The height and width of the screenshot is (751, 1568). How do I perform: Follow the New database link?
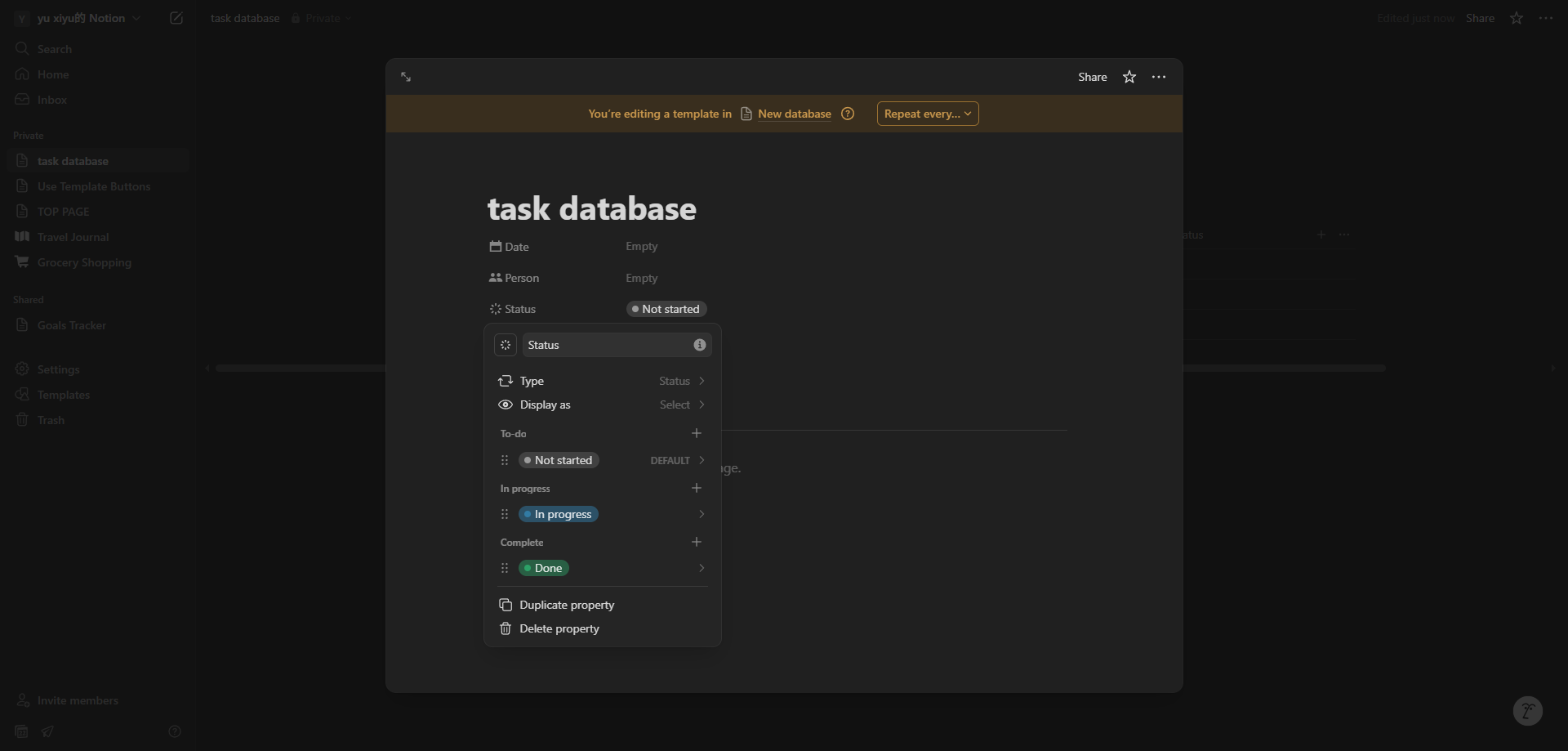[794, 114]
